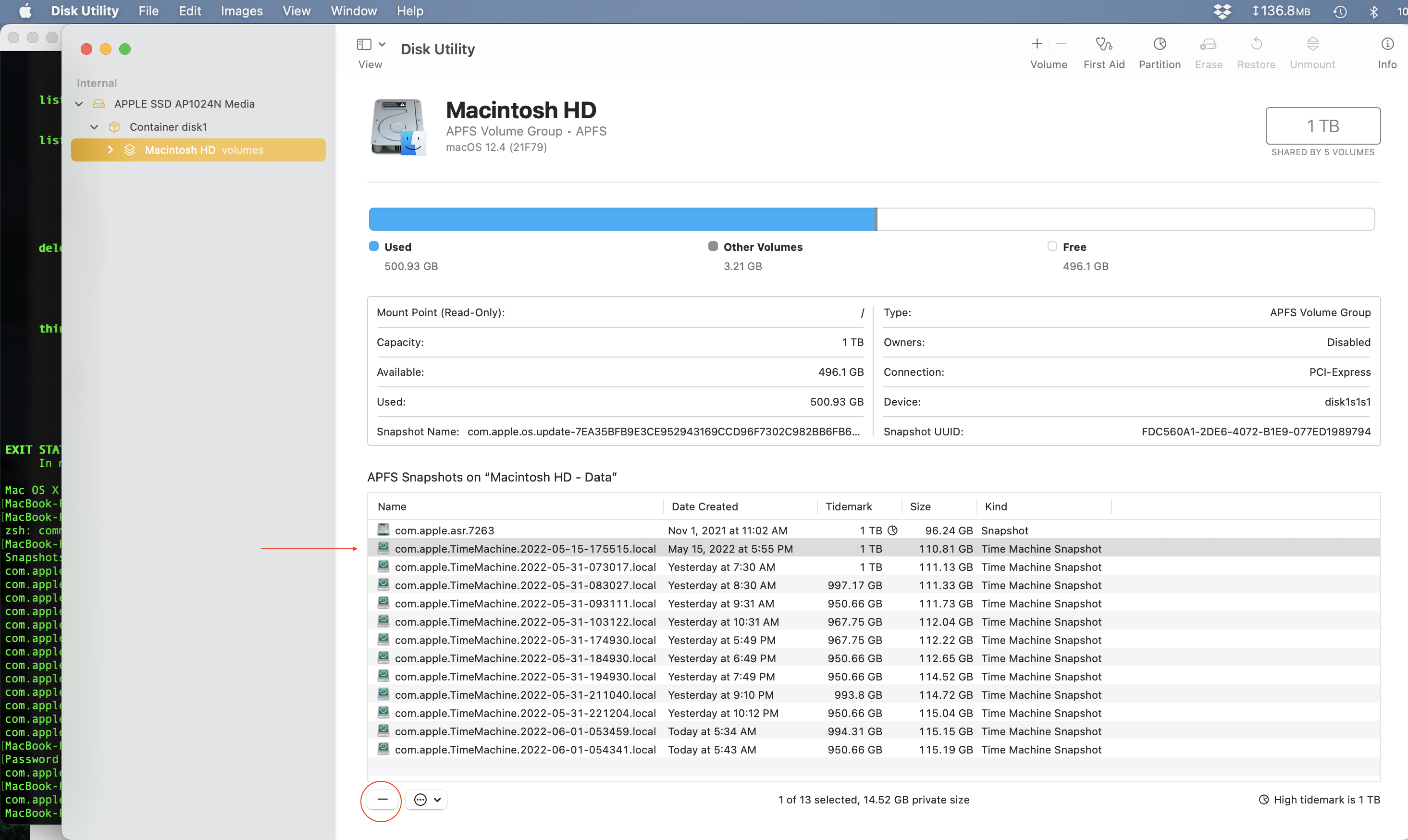Click the blue Used storage bar
Viewport: 1408px width, 840px height.
click(621, 219)
